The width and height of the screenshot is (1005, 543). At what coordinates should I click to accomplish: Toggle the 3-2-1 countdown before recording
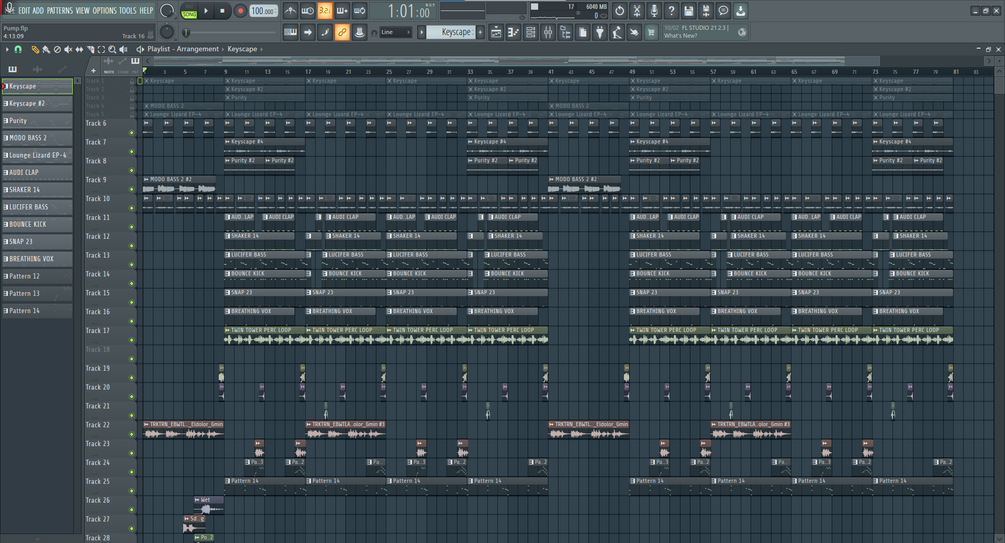point(325,11)
